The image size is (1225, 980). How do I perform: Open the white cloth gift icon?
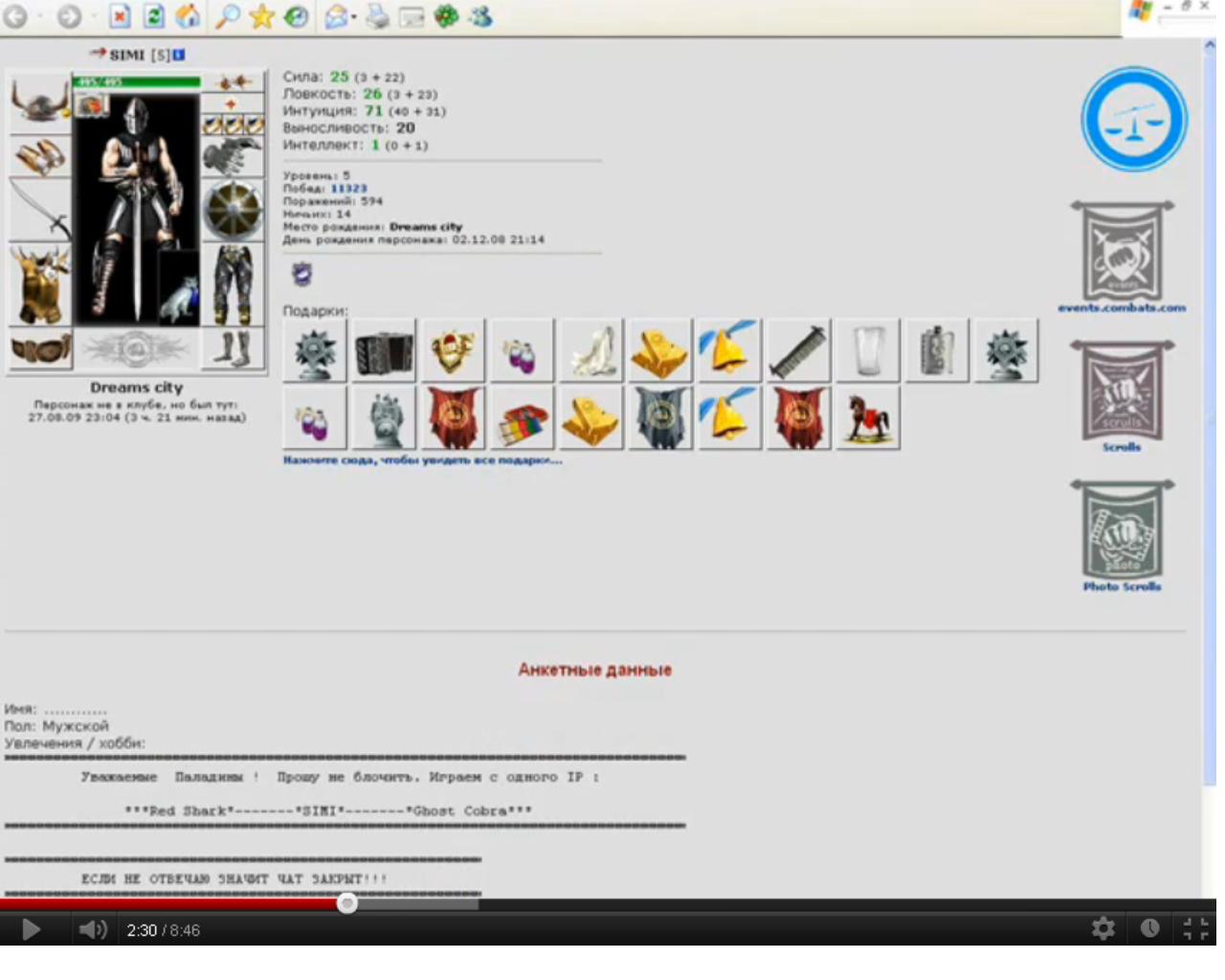pyautogui.click(x=590, y=351)
